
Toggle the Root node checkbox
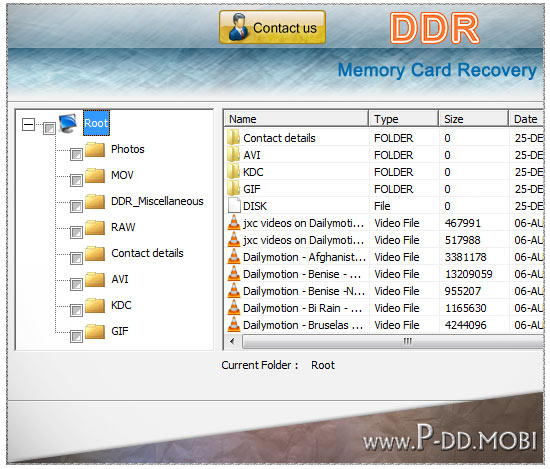pyautogui.click(x=49, y=128)
